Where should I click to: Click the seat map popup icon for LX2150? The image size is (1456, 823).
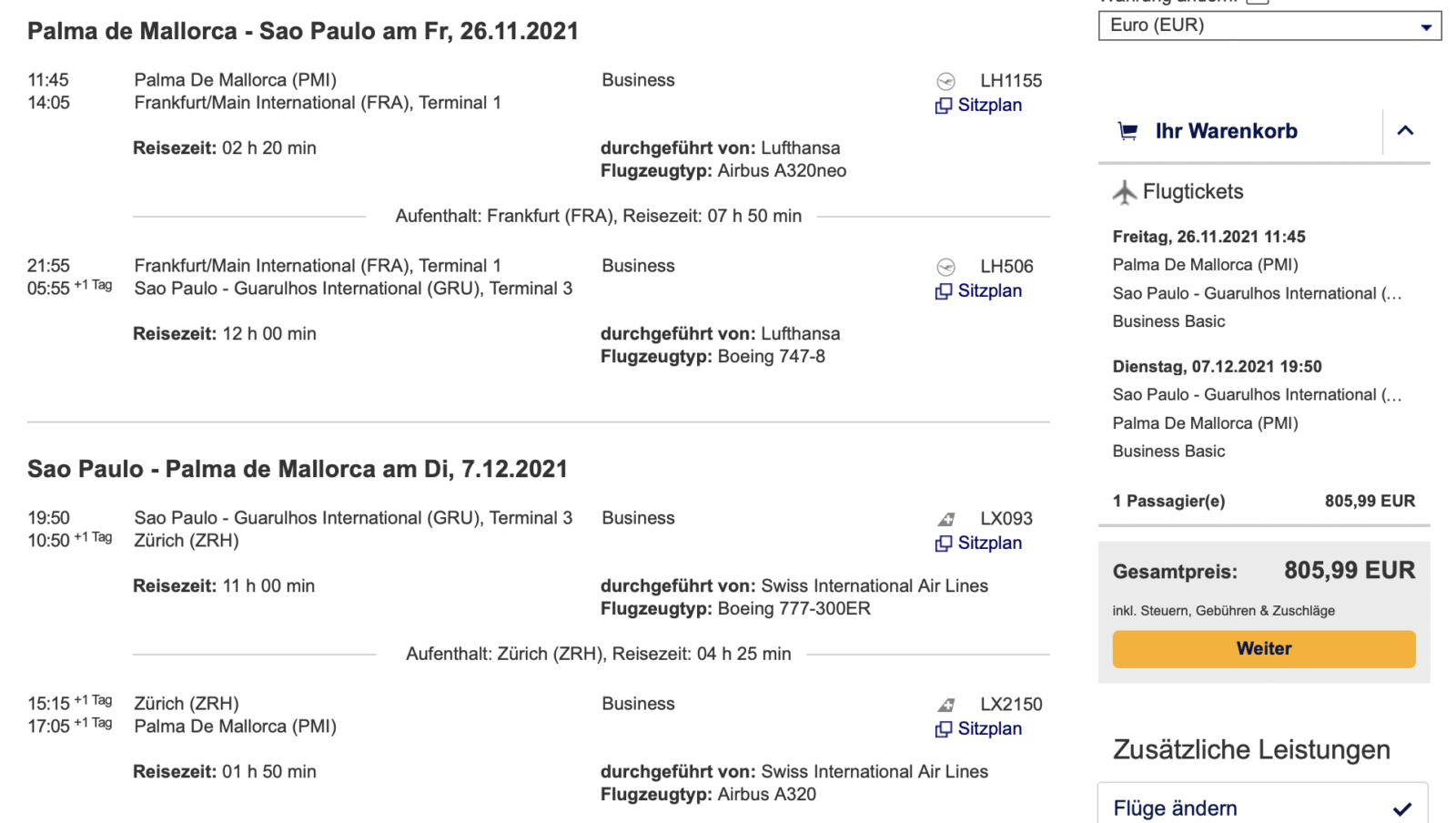point(944,729)
